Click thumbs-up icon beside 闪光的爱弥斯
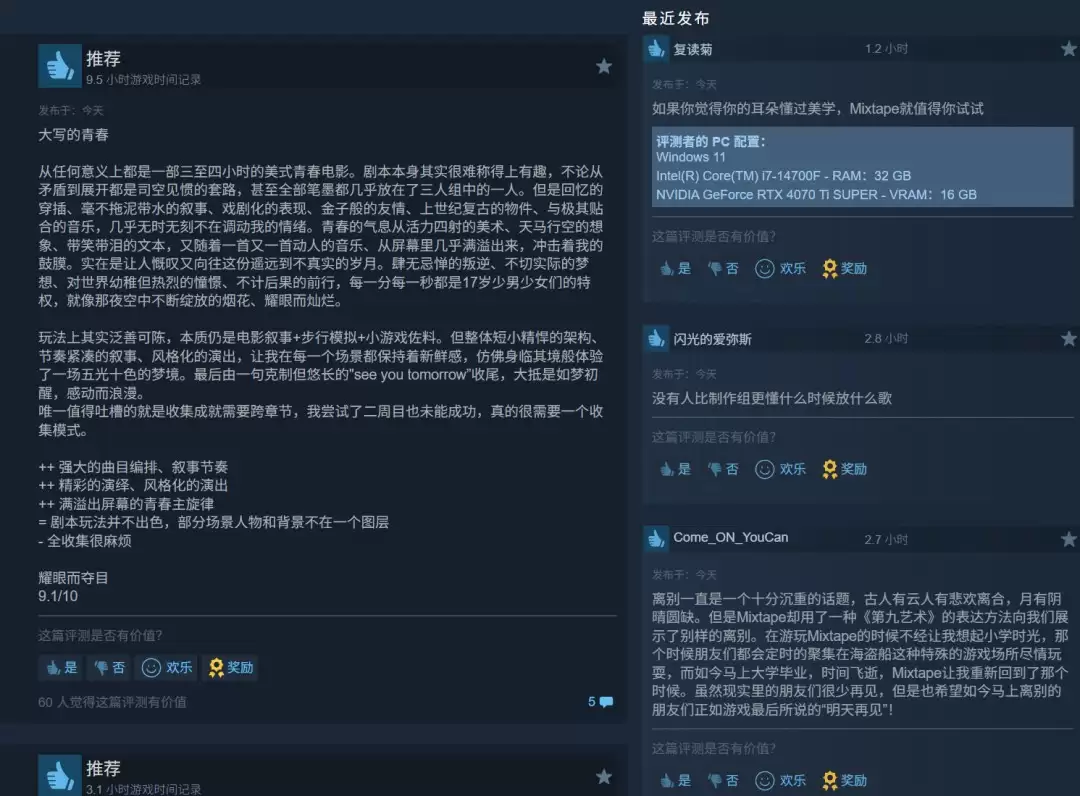 pos(656,339)
